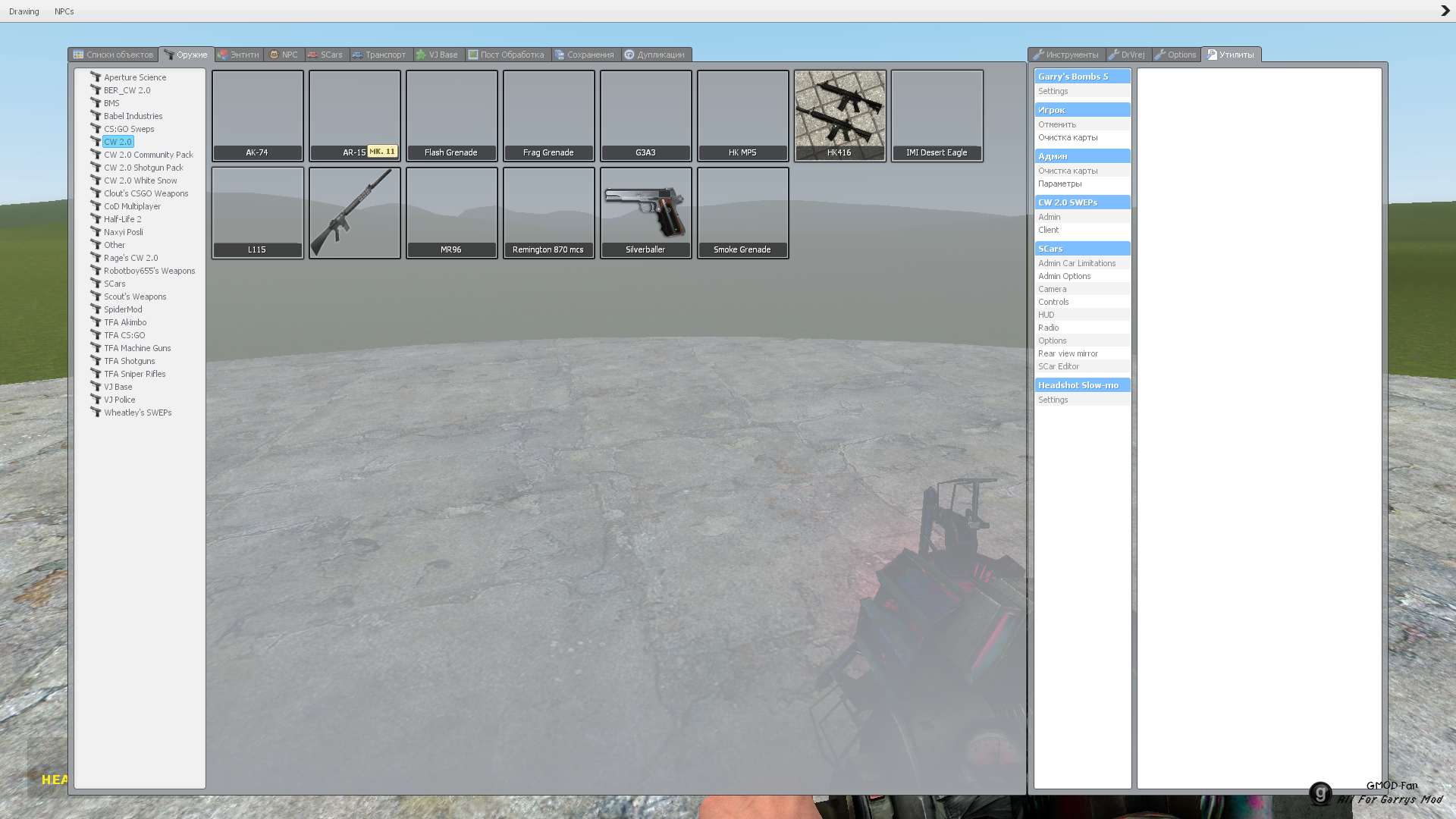The image size is (1456, 819).
Task: Open the Транспорт tab
Action: [x=379, y=55]
